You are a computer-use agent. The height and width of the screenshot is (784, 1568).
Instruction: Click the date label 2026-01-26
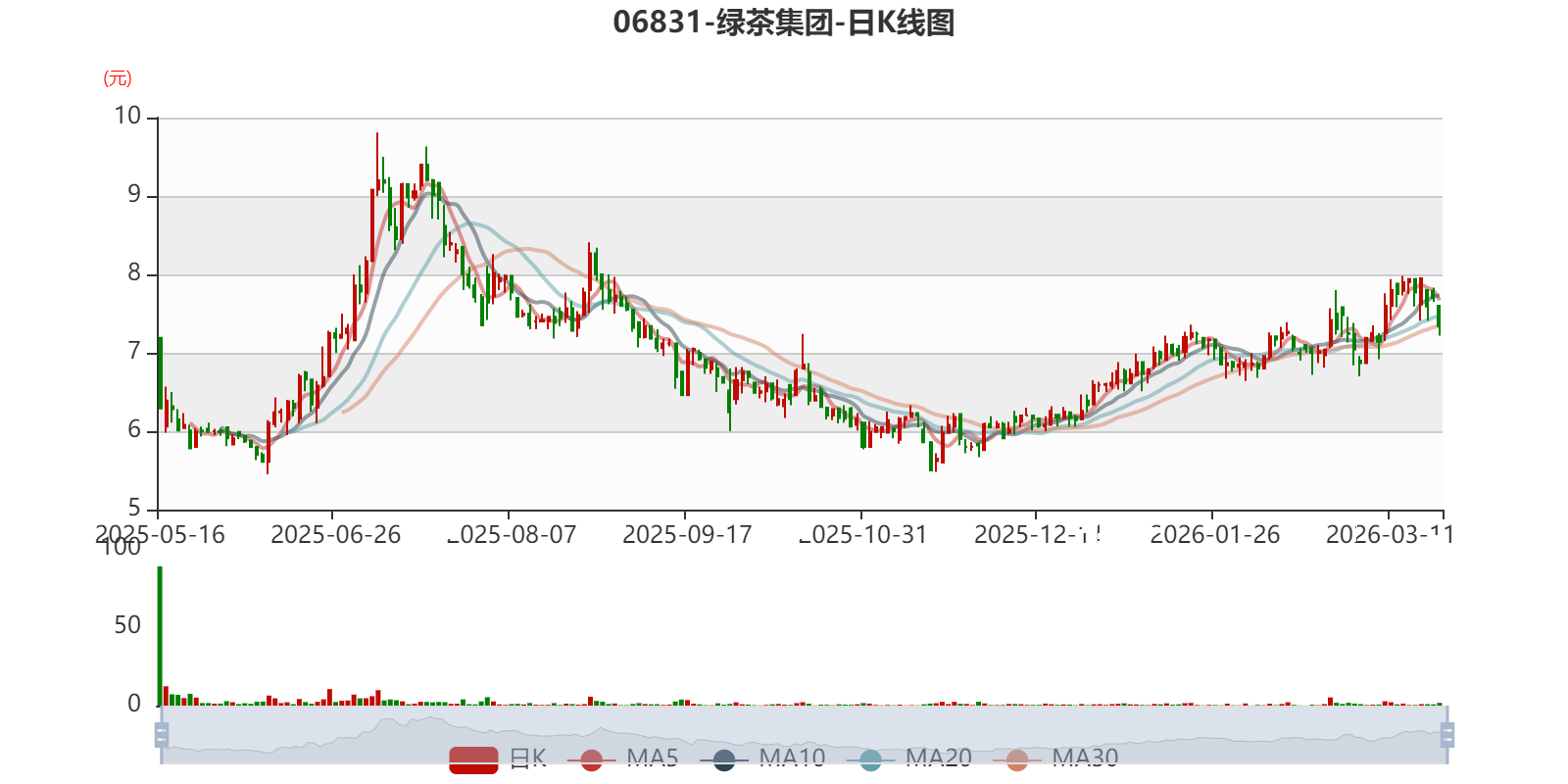coord(1215,534)
